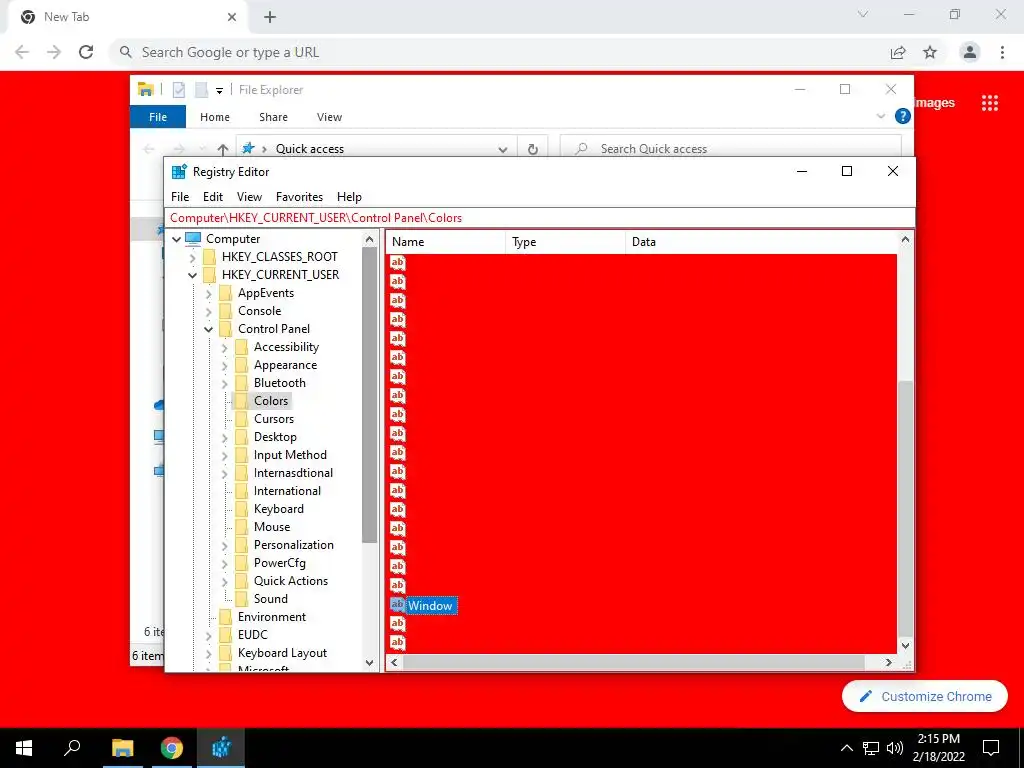Image resolution: width=1024 pixels, height=768 pixels.
Task: Open the View menu in Registry Editor
Action: [249, 197]
